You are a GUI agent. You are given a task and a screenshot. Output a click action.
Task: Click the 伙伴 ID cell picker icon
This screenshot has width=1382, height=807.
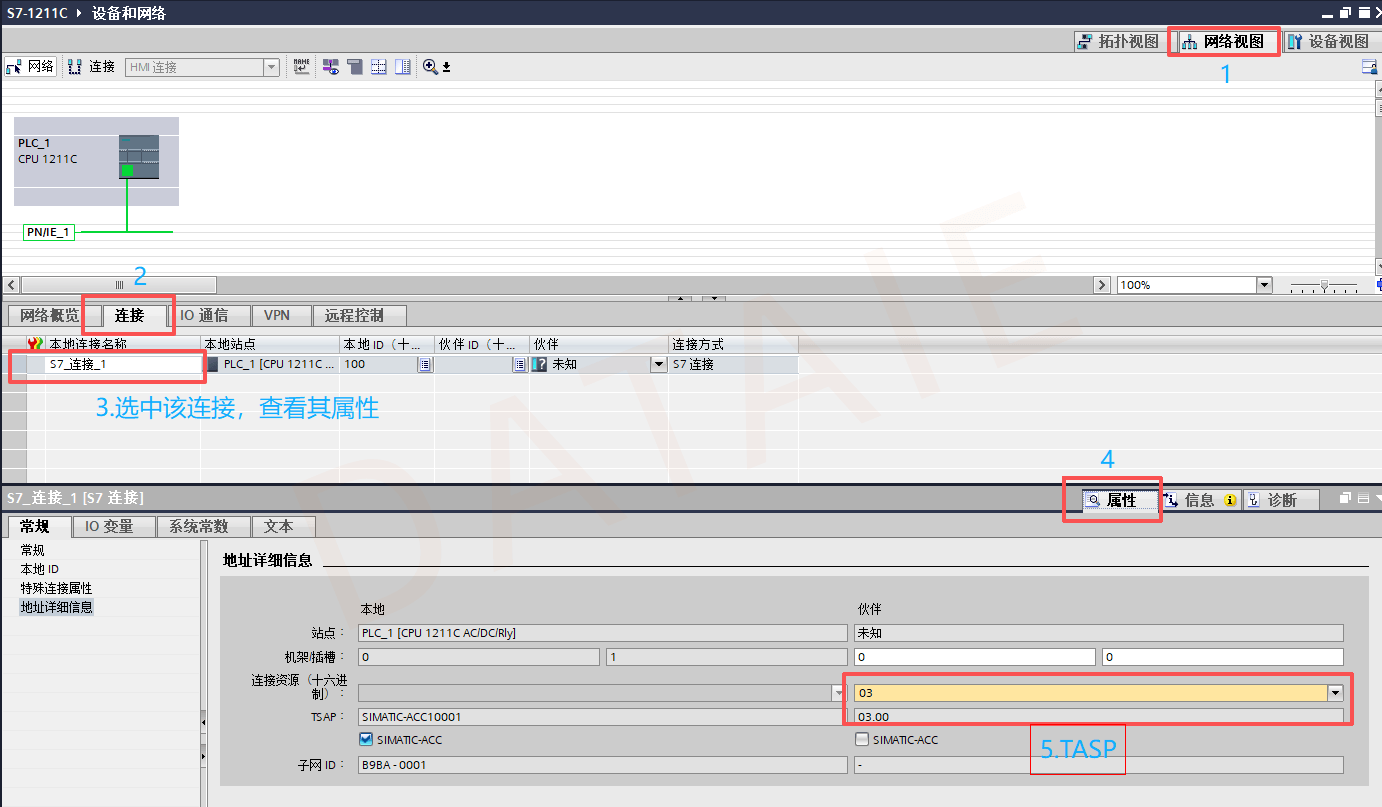[520, 365]
